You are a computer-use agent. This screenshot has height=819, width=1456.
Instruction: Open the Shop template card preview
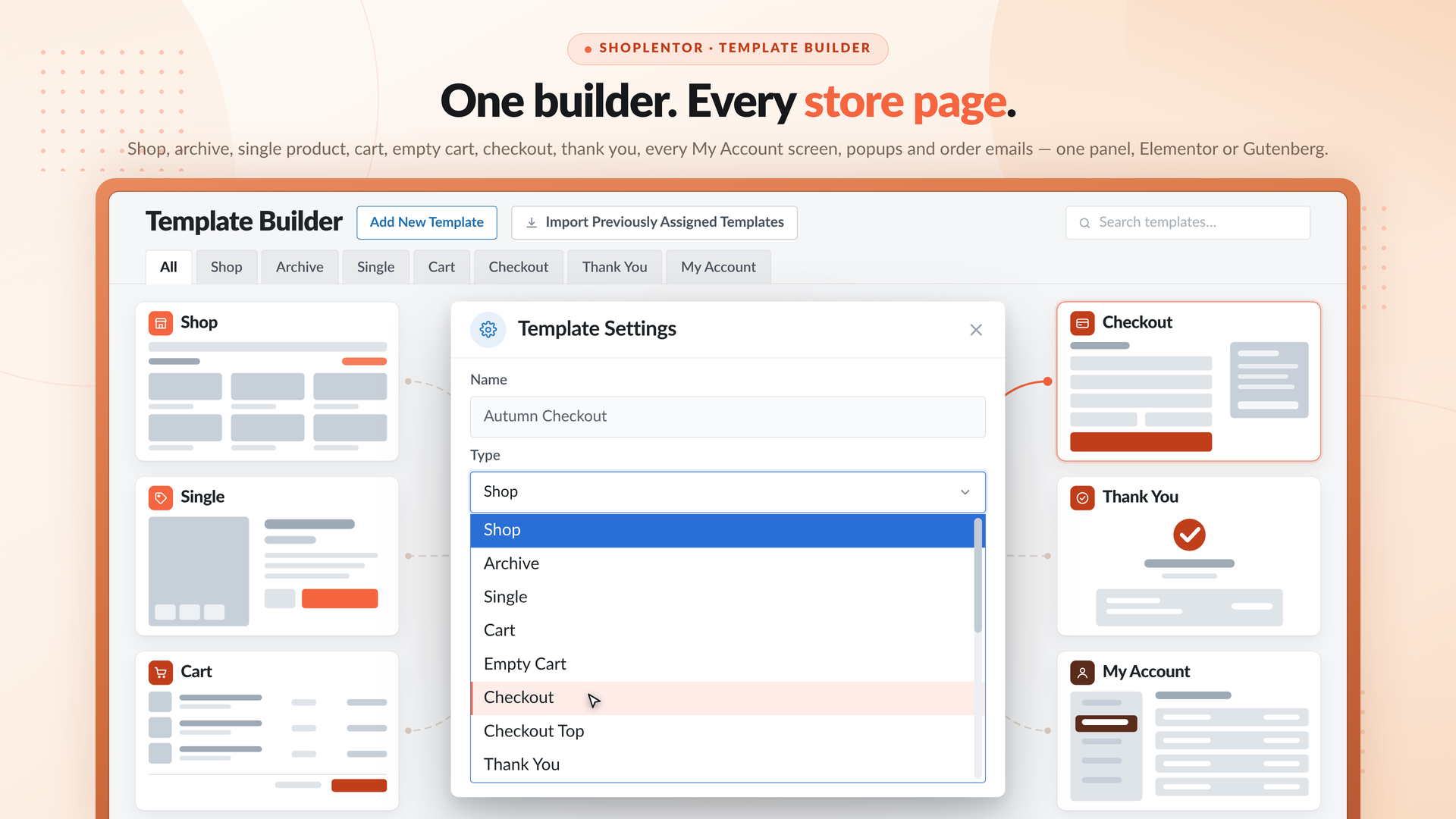point(267,381)
